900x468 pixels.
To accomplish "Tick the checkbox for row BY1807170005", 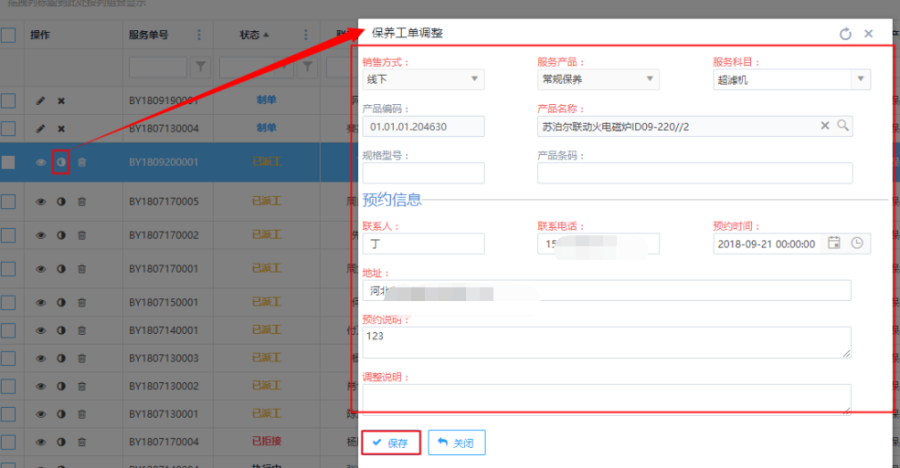I will pos(8,202).
